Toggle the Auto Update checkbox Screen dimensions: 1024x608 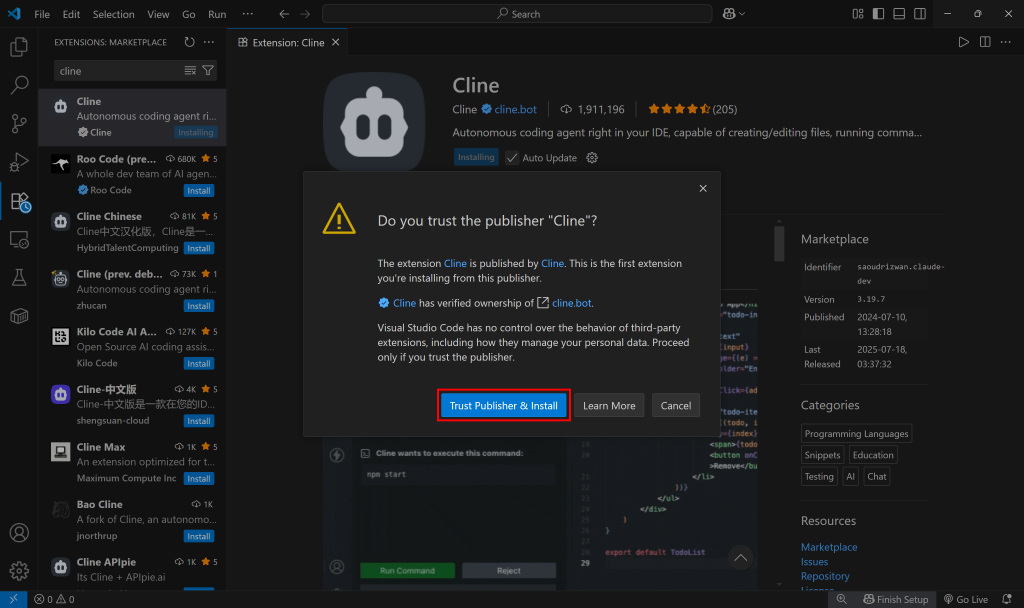click(512, 158)
